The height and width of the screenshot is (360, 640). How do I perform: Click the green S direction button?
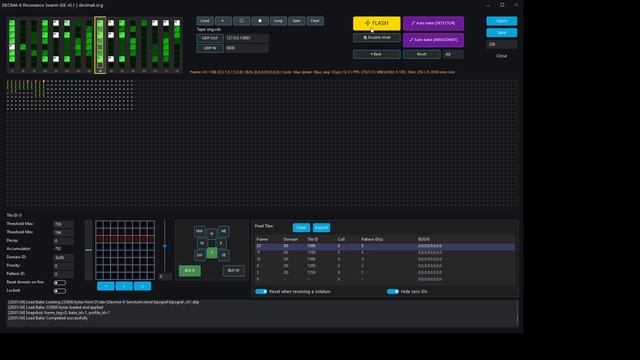[211, 253]
